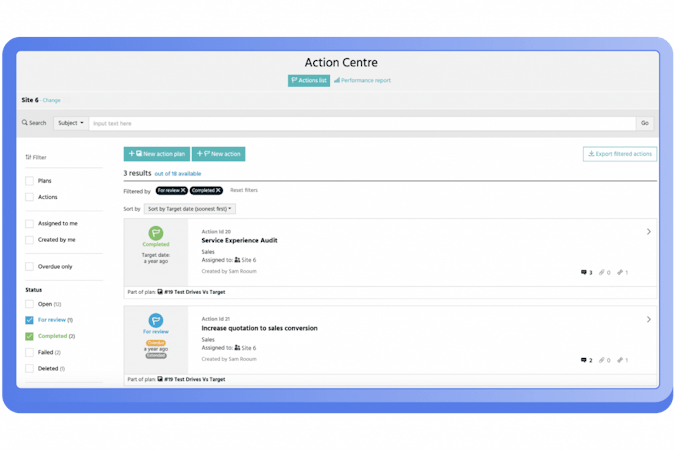Click 'Created by Sam Rooum' on Action 20
The height and width of the screenshot is (450, 675).
[x=229, y=271]
